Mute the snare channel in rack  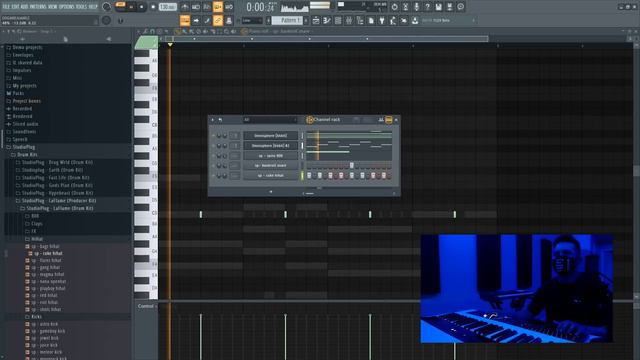click(x=213, y=165)
